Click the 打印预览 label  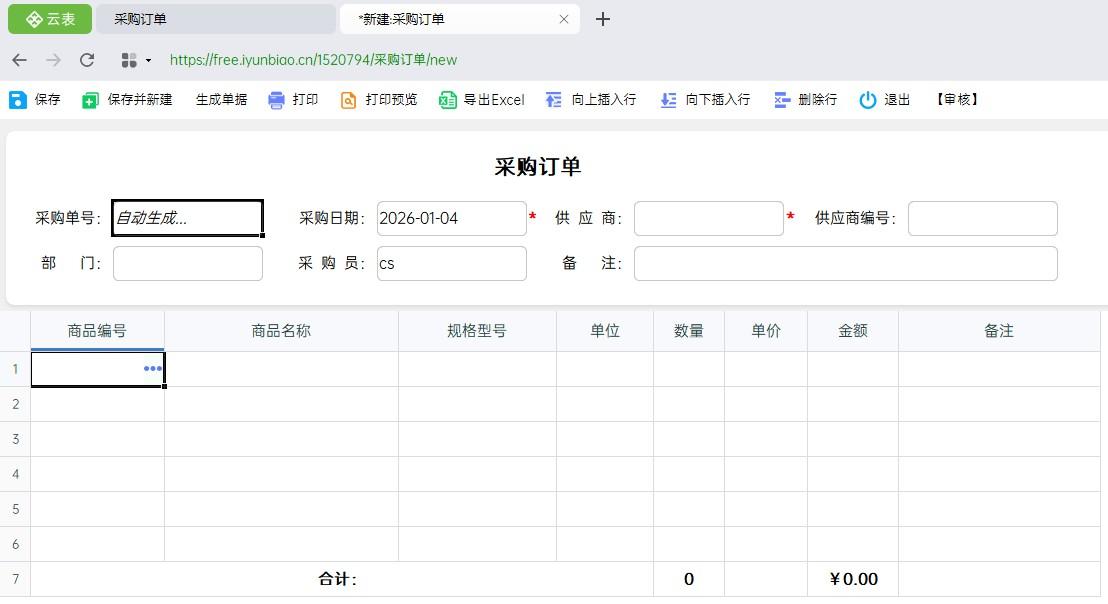[391, 100]
